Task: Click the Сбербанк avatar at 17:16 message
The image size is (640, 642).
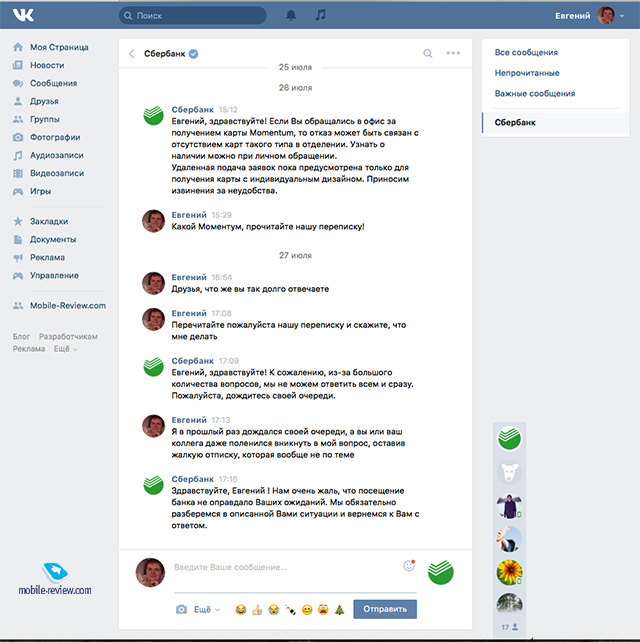Action: pyautogui.click(x=154, y=485)
